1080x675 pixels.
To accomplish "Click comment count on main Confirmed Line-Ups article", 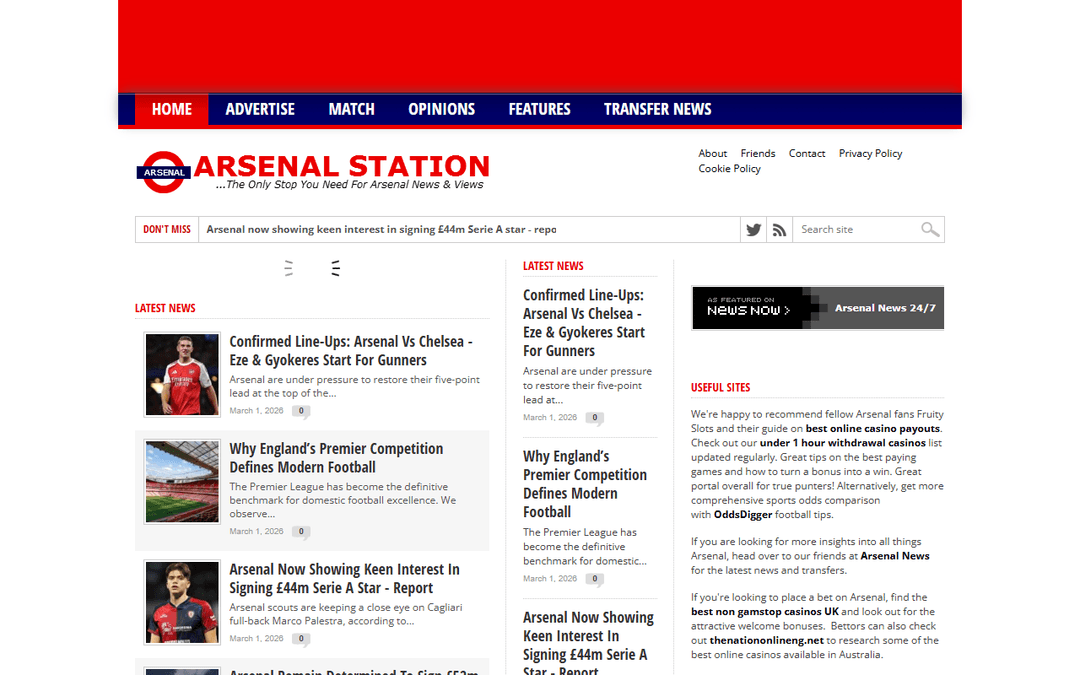I will [301, 411].
